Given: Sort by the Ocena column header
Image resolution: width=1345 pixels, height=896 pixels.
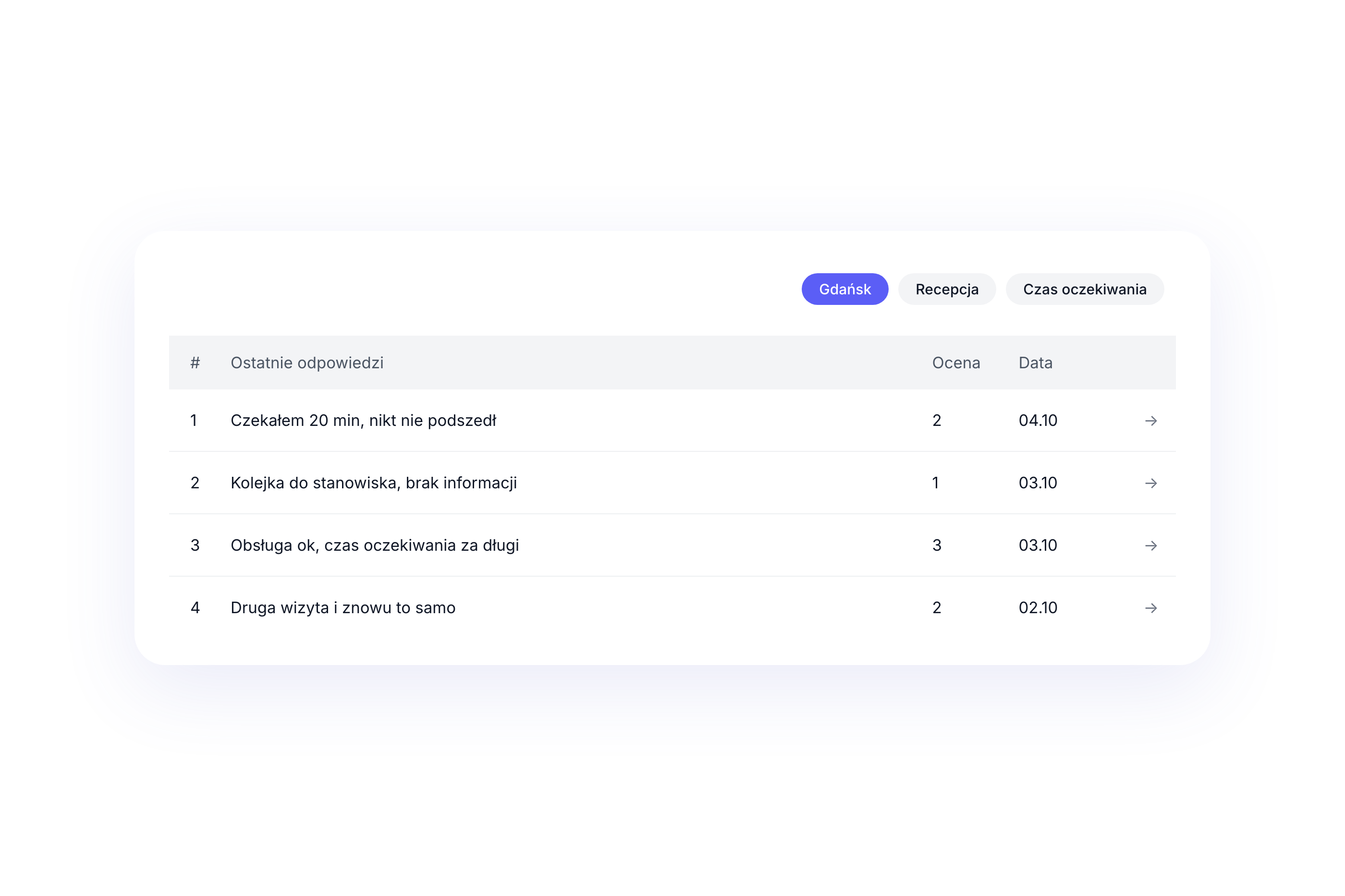Looking at the screenshot, I should point(956,363).
